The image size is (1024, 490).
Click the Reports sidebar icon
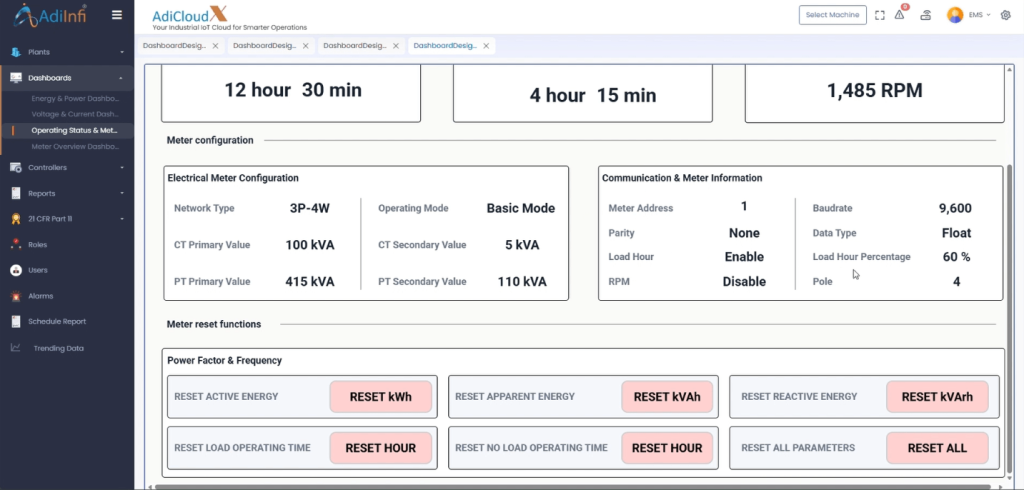[x=16, y=193]
